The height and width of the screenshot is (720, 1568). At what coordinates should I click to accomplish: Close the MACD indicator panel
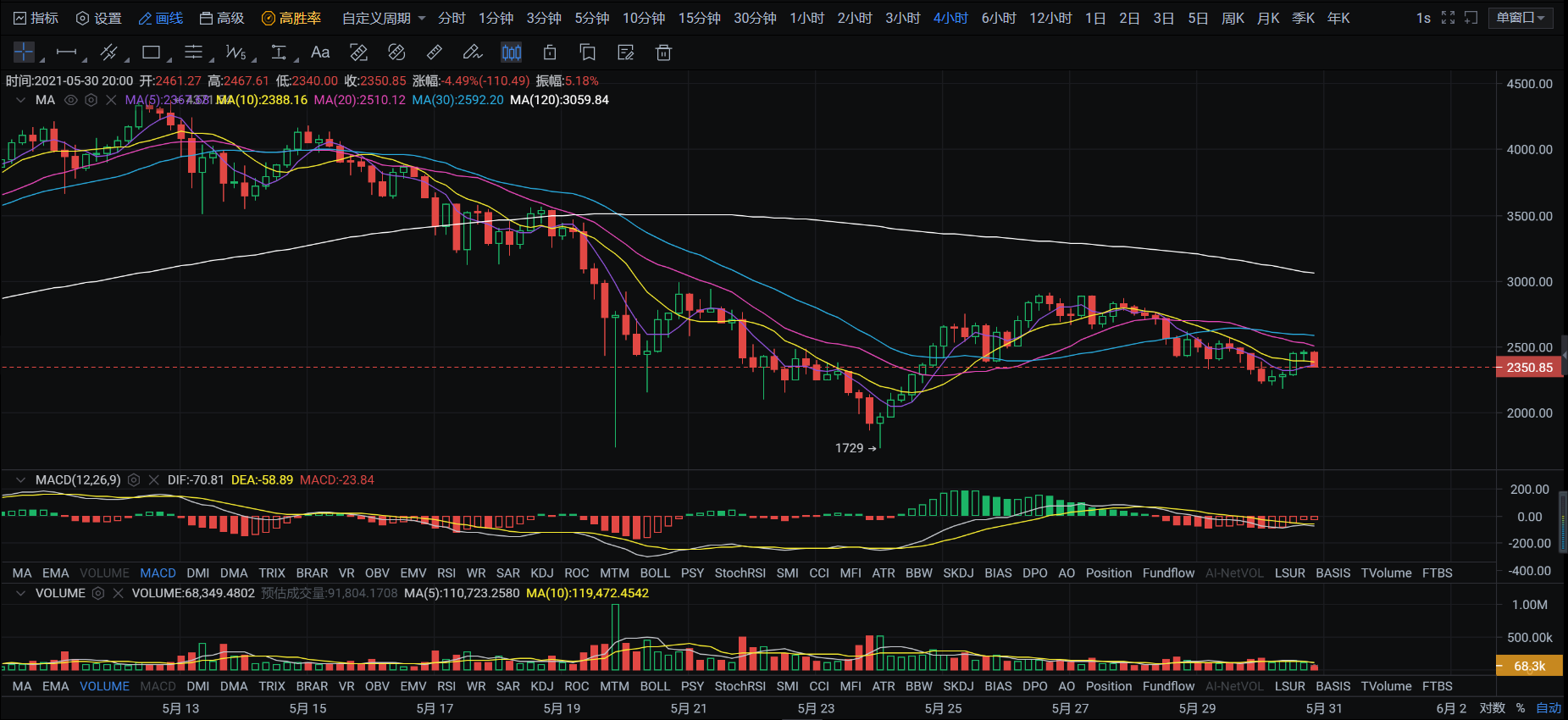point(153,479)
